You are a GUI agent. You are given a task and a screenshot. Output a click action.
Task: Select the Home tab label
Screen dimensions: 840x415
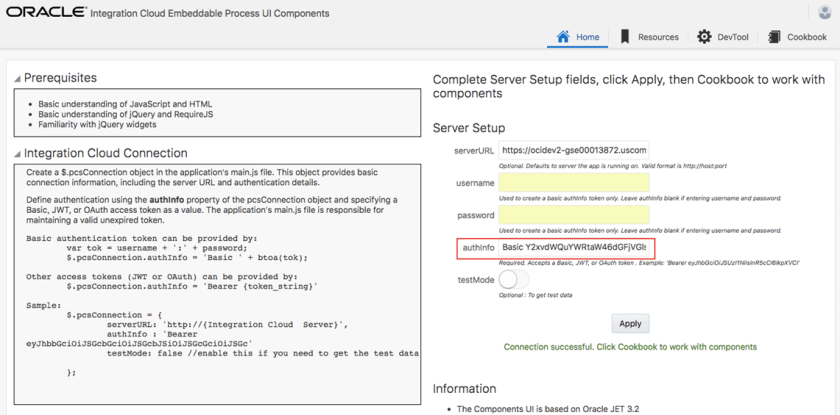pos(588,37)
